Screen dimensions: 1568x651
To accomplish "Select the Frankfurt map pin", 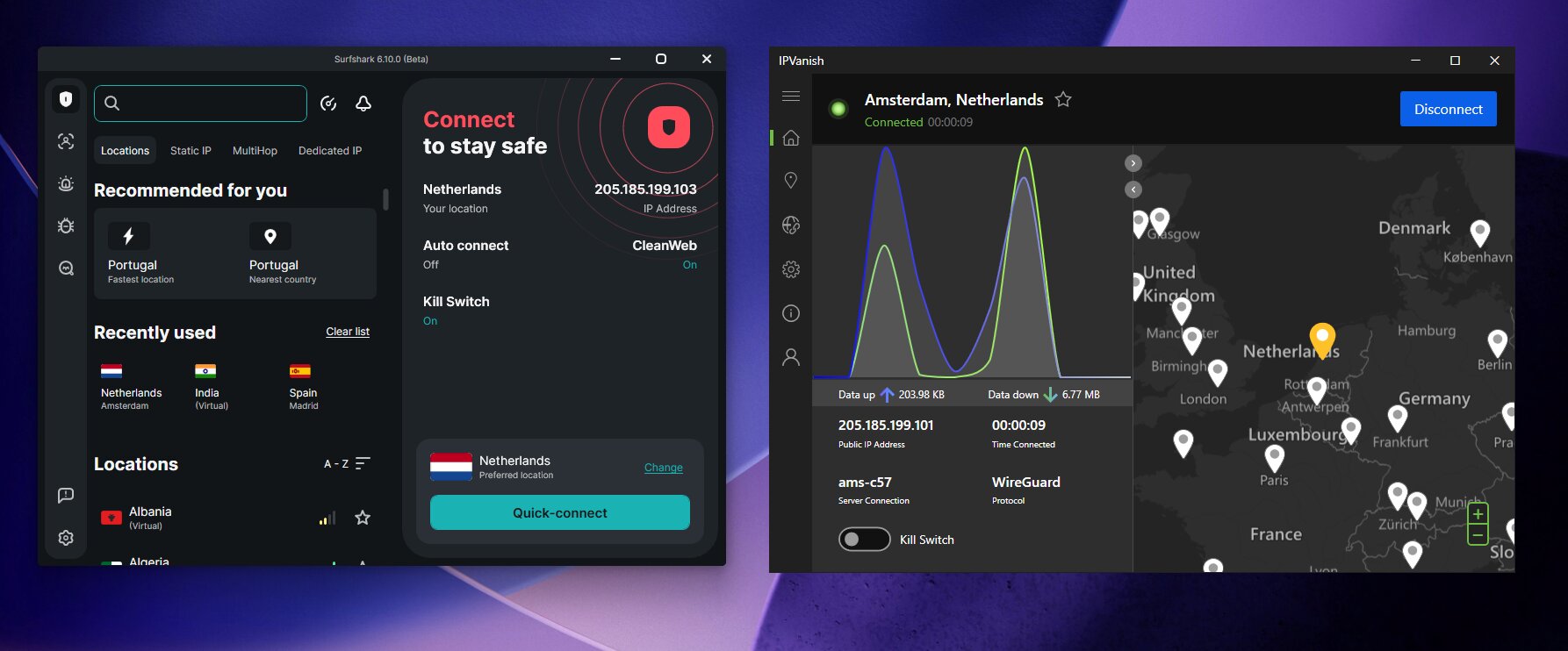I will tap(1398, 418).
